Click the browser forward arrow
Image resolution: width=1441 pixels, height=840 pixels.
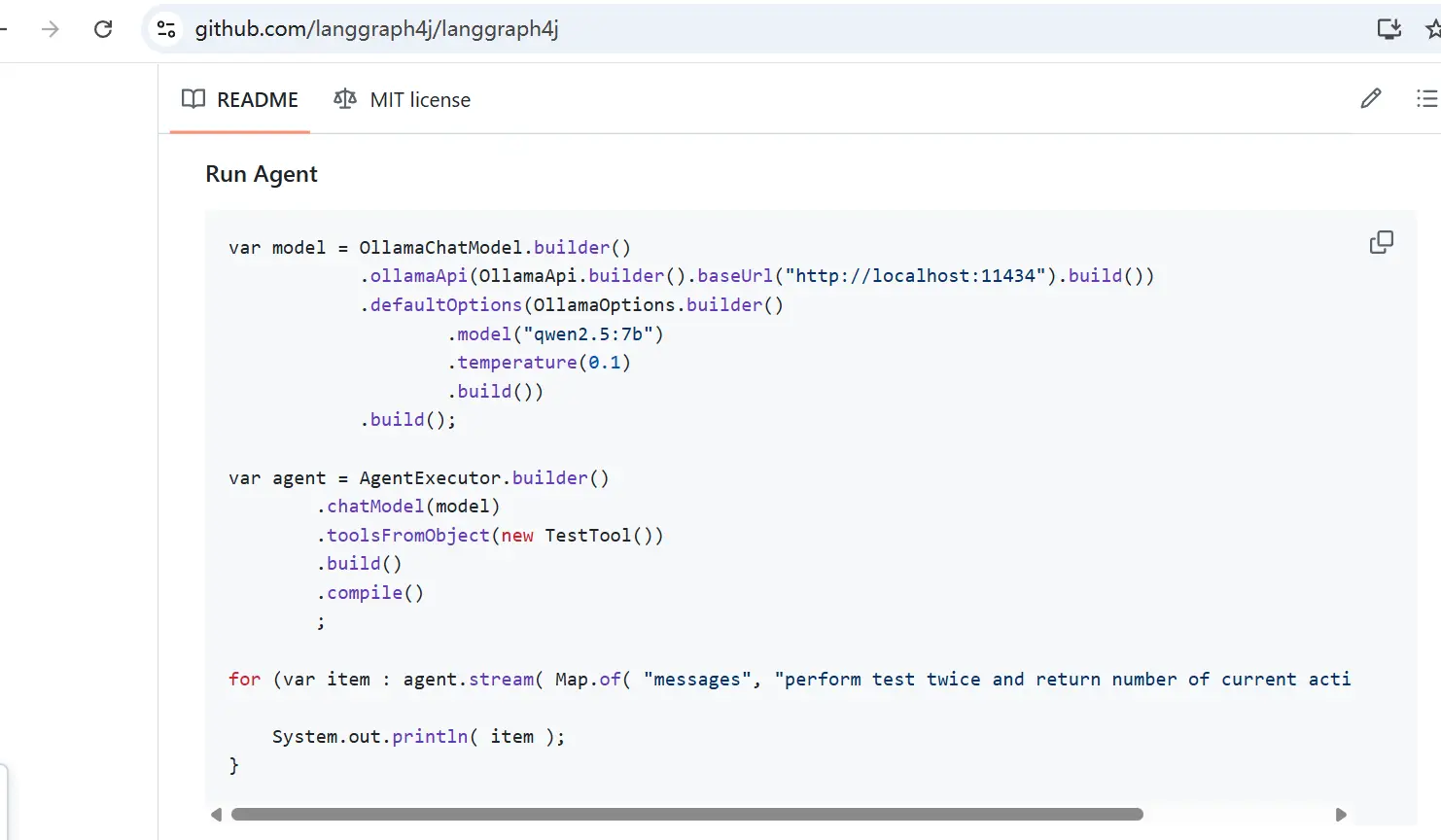(51, 29)
